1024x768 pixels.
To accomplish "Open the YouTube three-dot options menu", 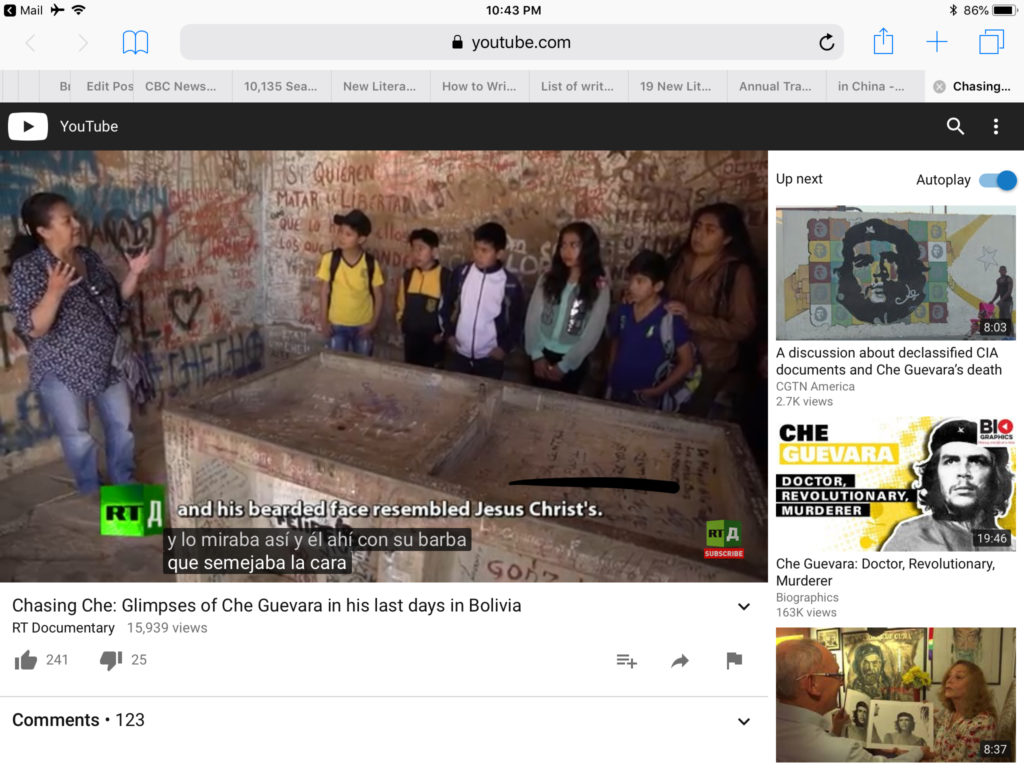I will click(x=995, y=126).
